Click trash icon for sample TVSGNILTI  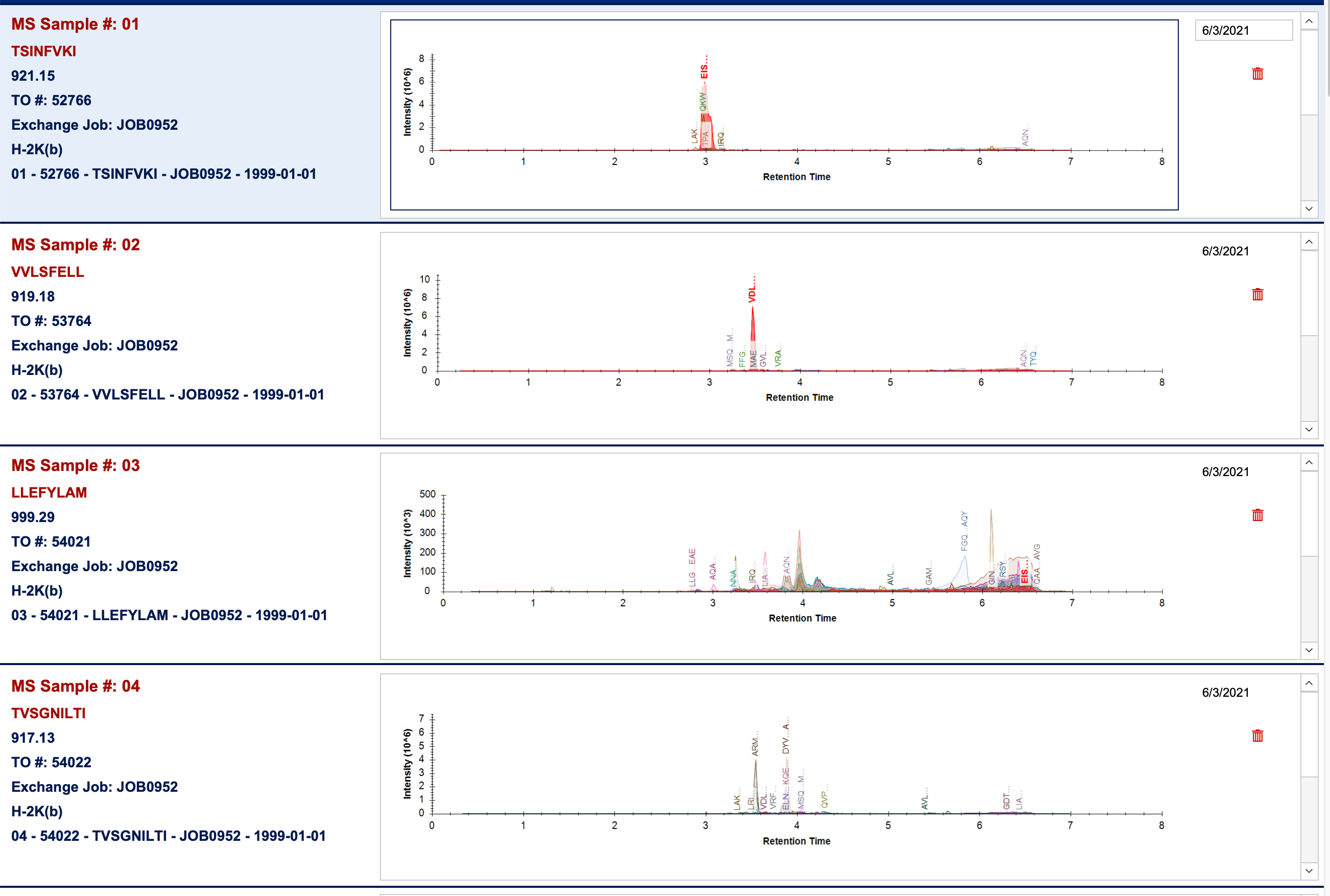point(1257,736)
